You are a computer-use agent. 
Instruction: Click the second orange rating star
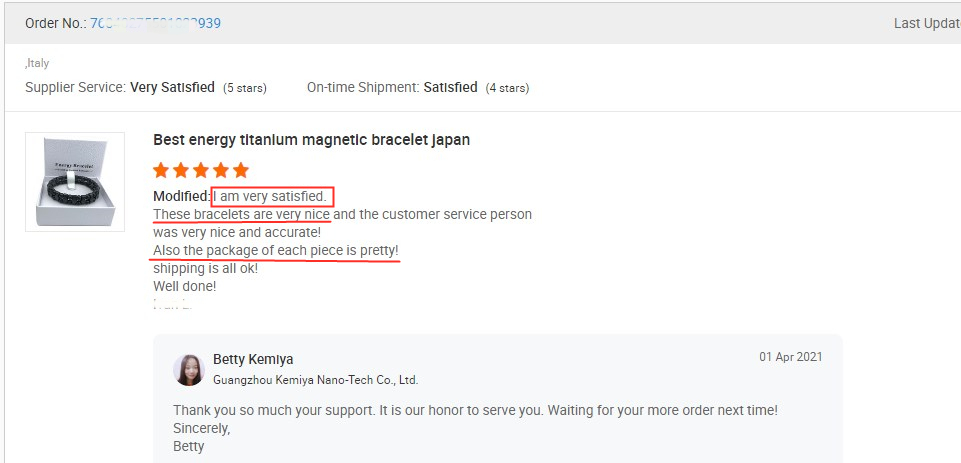181,170
